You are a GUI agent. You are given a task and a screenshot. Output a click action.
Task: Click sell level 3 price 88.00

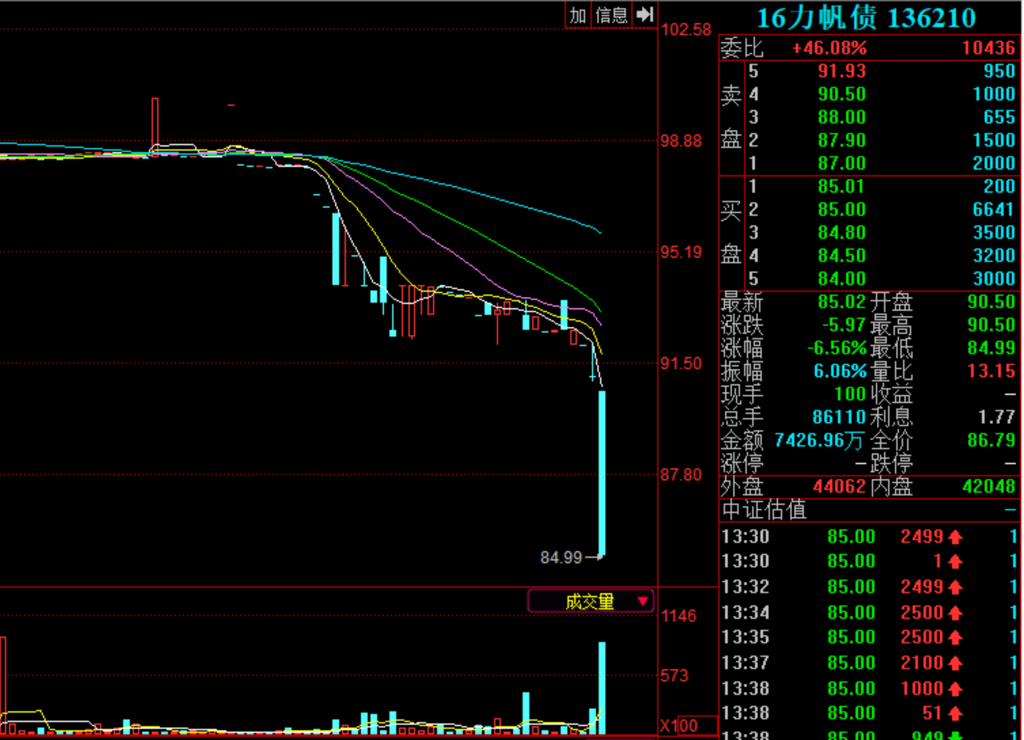point(842,118)
